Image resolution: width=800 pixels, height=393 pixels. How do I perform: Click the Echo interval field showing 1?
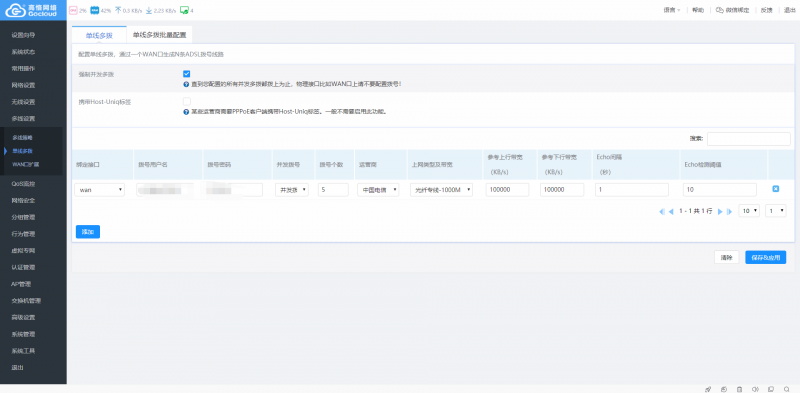point(632,190)
